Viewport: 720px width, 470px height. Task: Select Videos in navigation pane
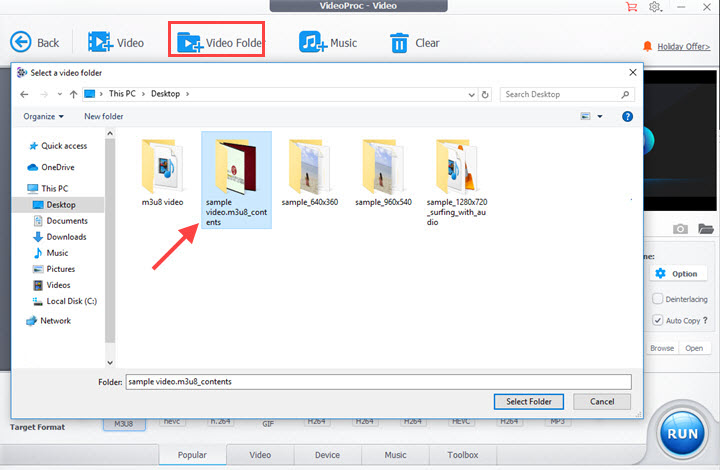[x=52, y=285]
